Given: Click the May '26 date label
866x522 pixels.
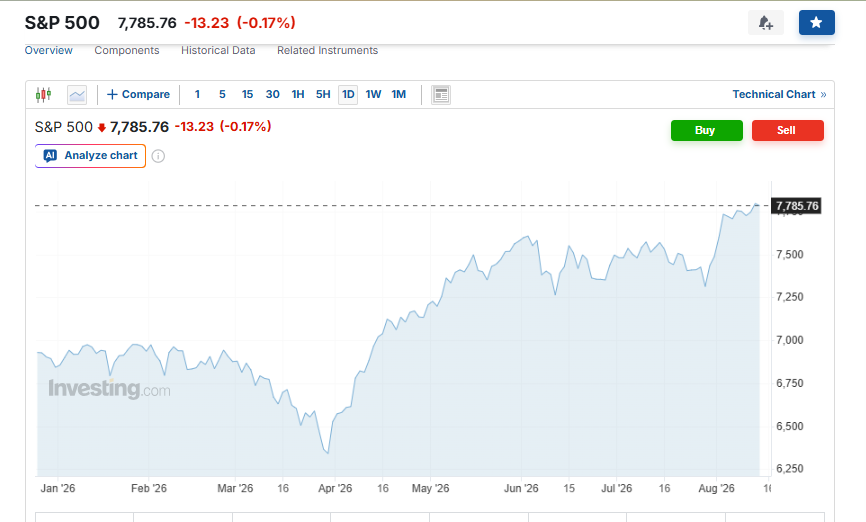Looking at the screenshot, I should (x=430, y=488).
